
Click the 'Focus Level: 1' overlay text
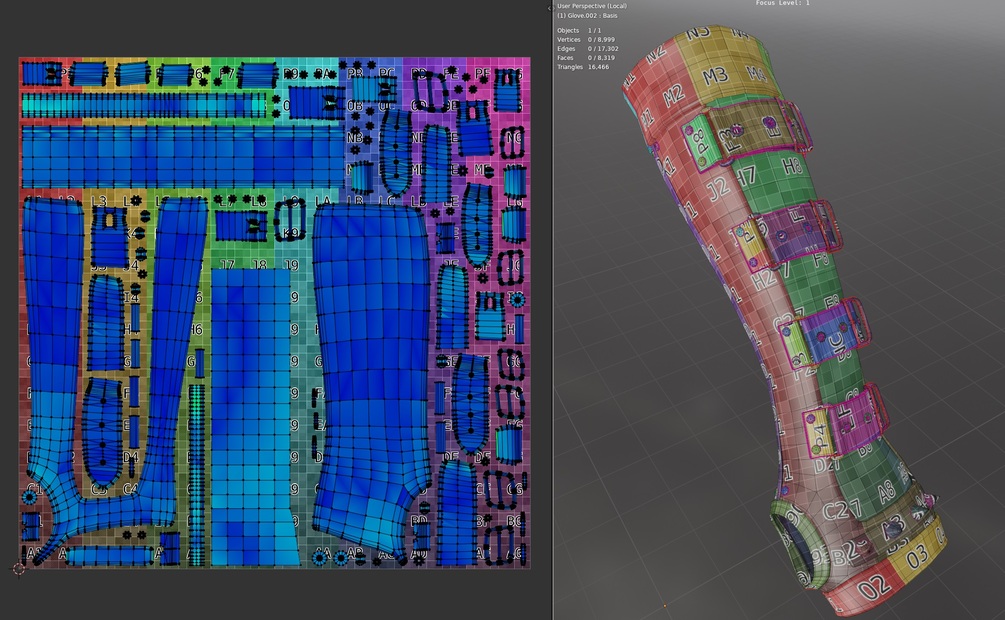pyautogui.click(x=782, y=3)
